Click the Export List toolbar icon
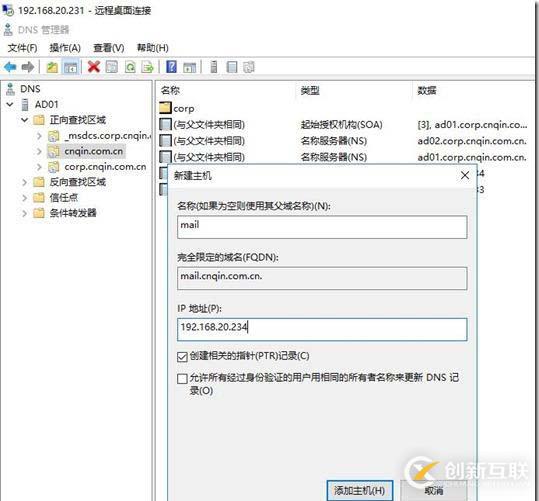The width and height of the screenshot is (539, 501). tap(147, 67)
